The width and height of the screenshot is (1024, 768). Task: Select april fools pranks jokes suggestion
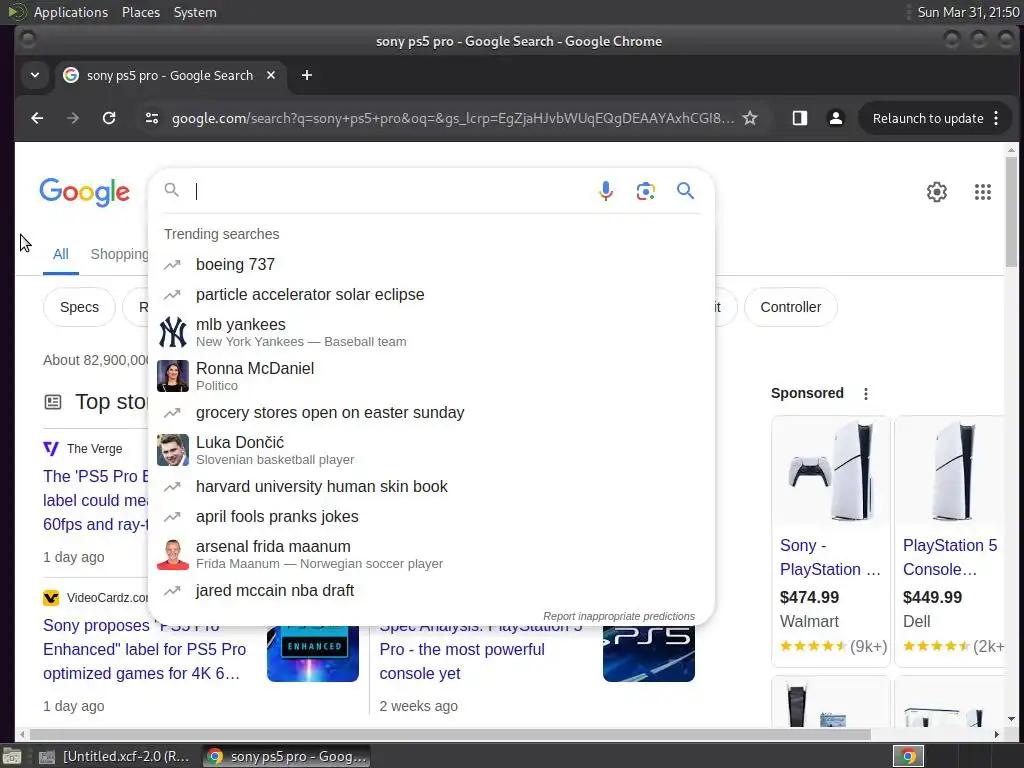click(431, 517)
